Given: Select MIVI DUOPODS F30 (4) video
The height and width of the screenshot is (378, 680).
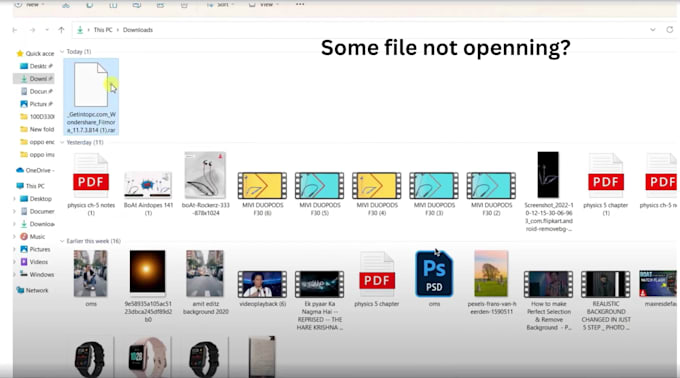Looking at the screenshot, I should tap(377, 193).
